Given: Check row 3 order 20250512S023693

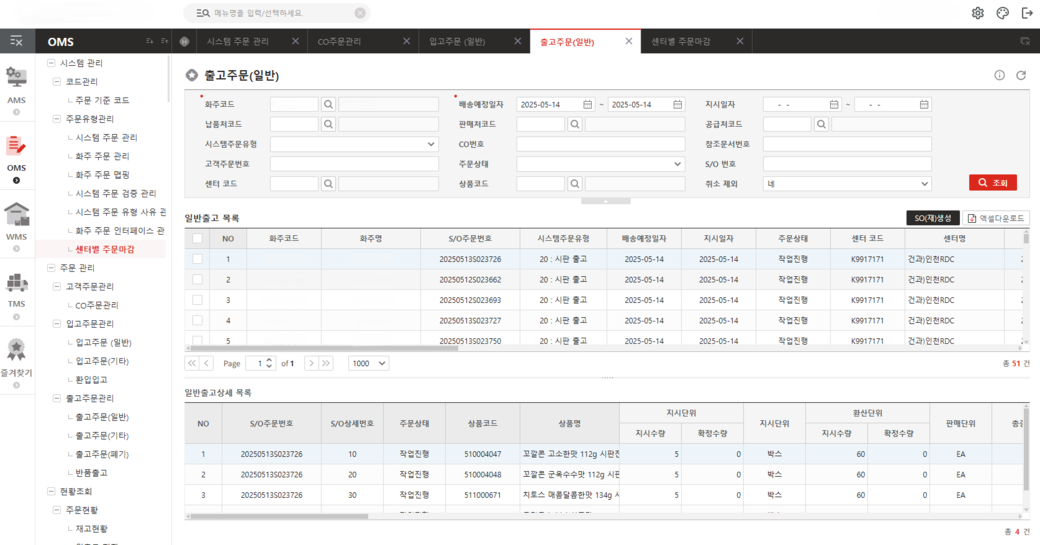Looking at the screenshot, I should coord(198,300).
